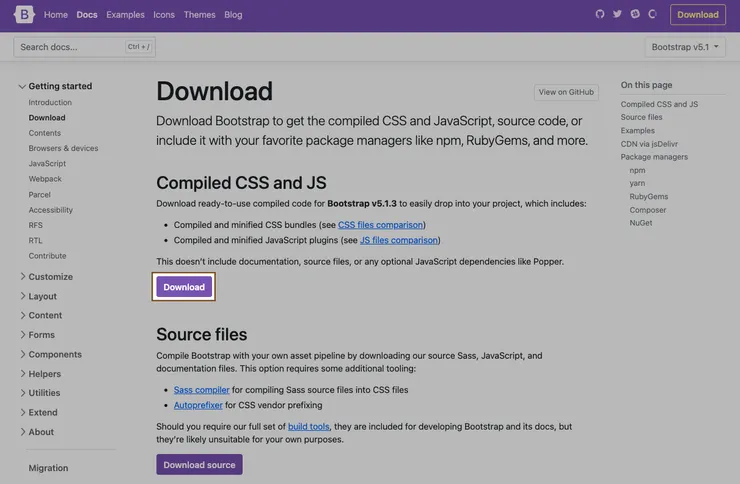This screenshot has height=484, width=740.
Task: Expand the Helpers sidebar section
Action: [x=41, y=374]
